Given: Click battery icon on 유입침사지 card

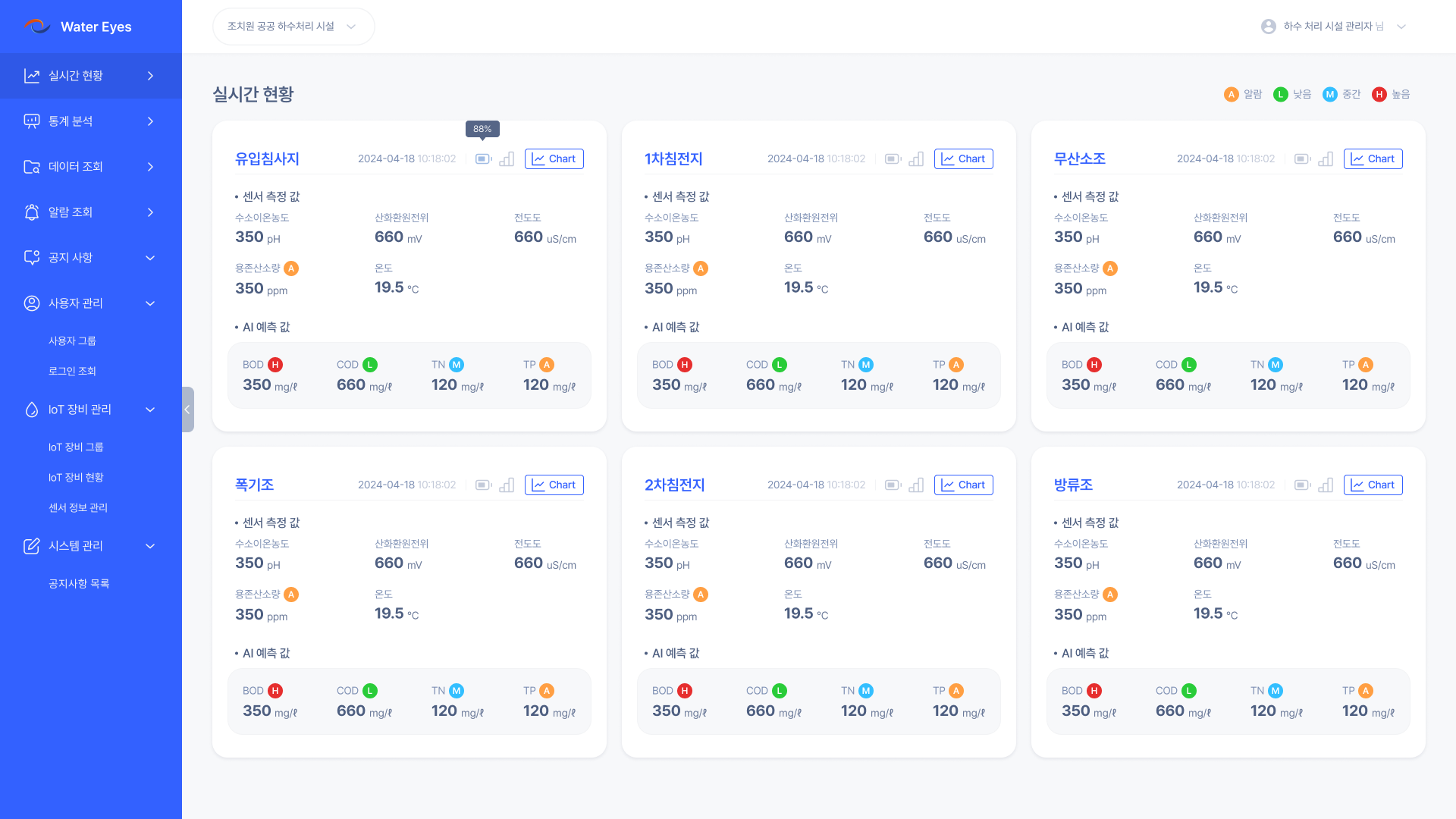Looking at the screenshot, I should point(483,159).
